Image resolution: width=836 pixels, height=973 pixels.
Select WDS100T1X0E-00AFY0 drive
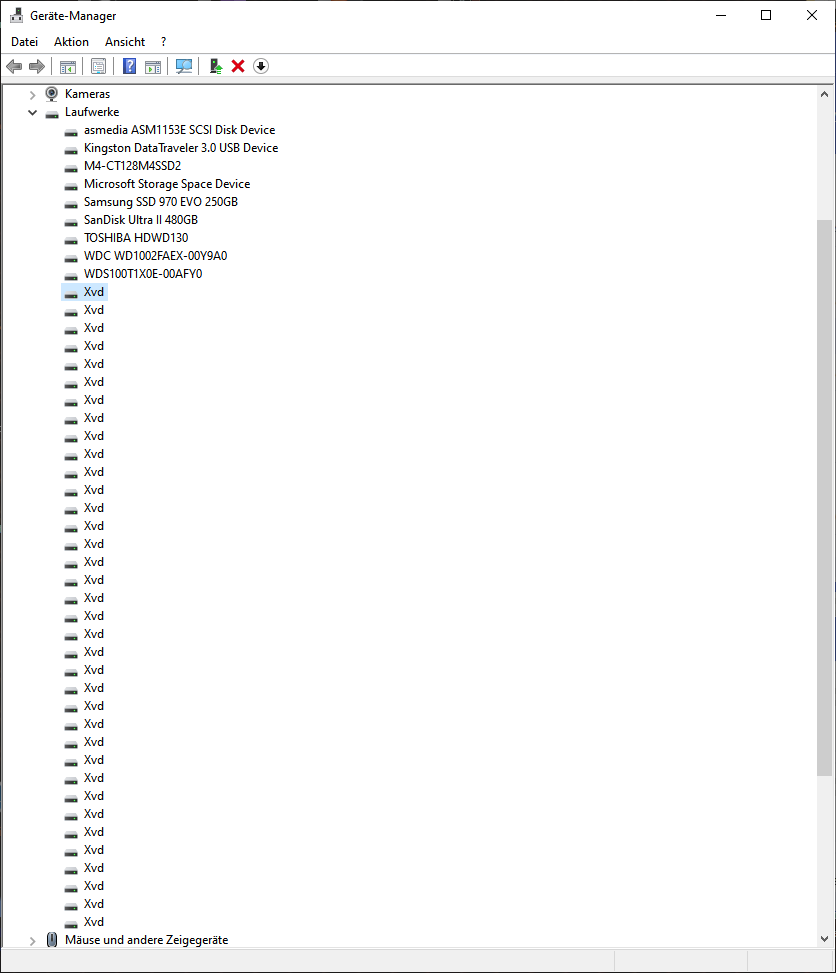tap(143, 274)
